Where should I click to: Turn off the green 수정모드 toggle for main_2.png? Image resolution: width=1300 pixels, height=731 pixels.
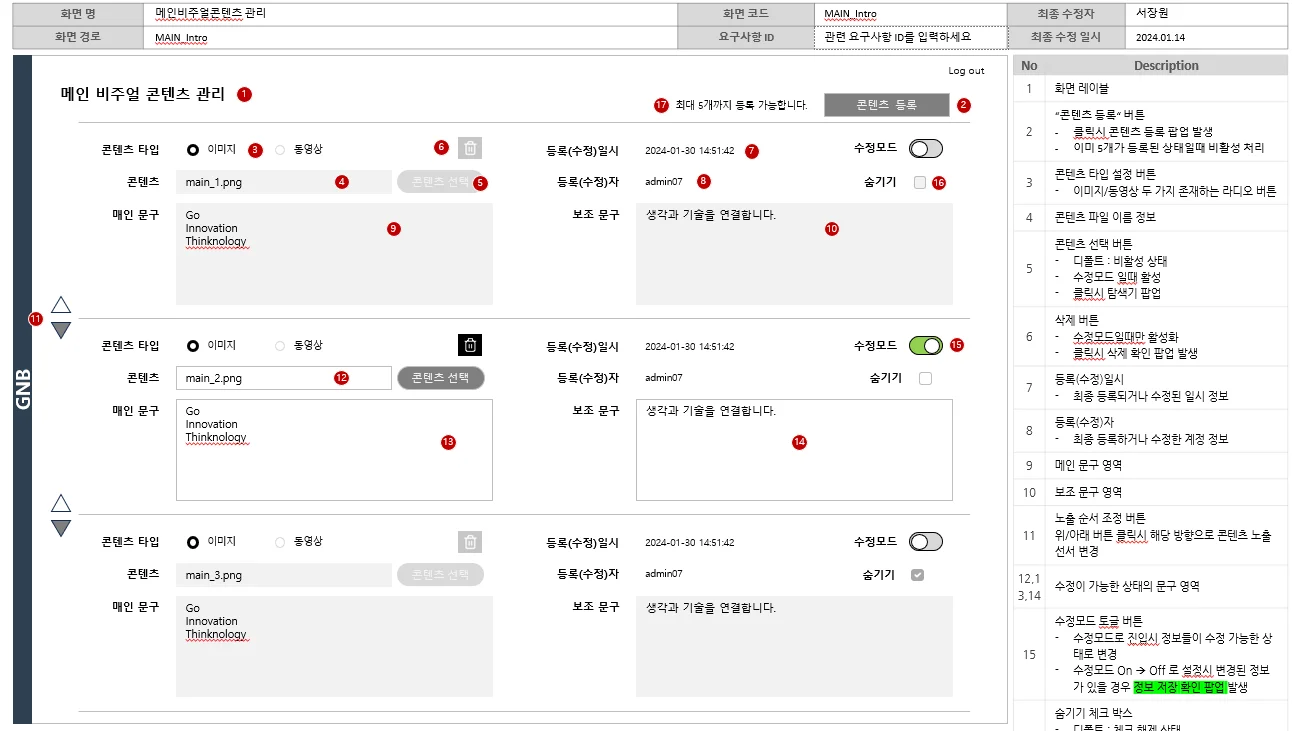pos(926,345)
